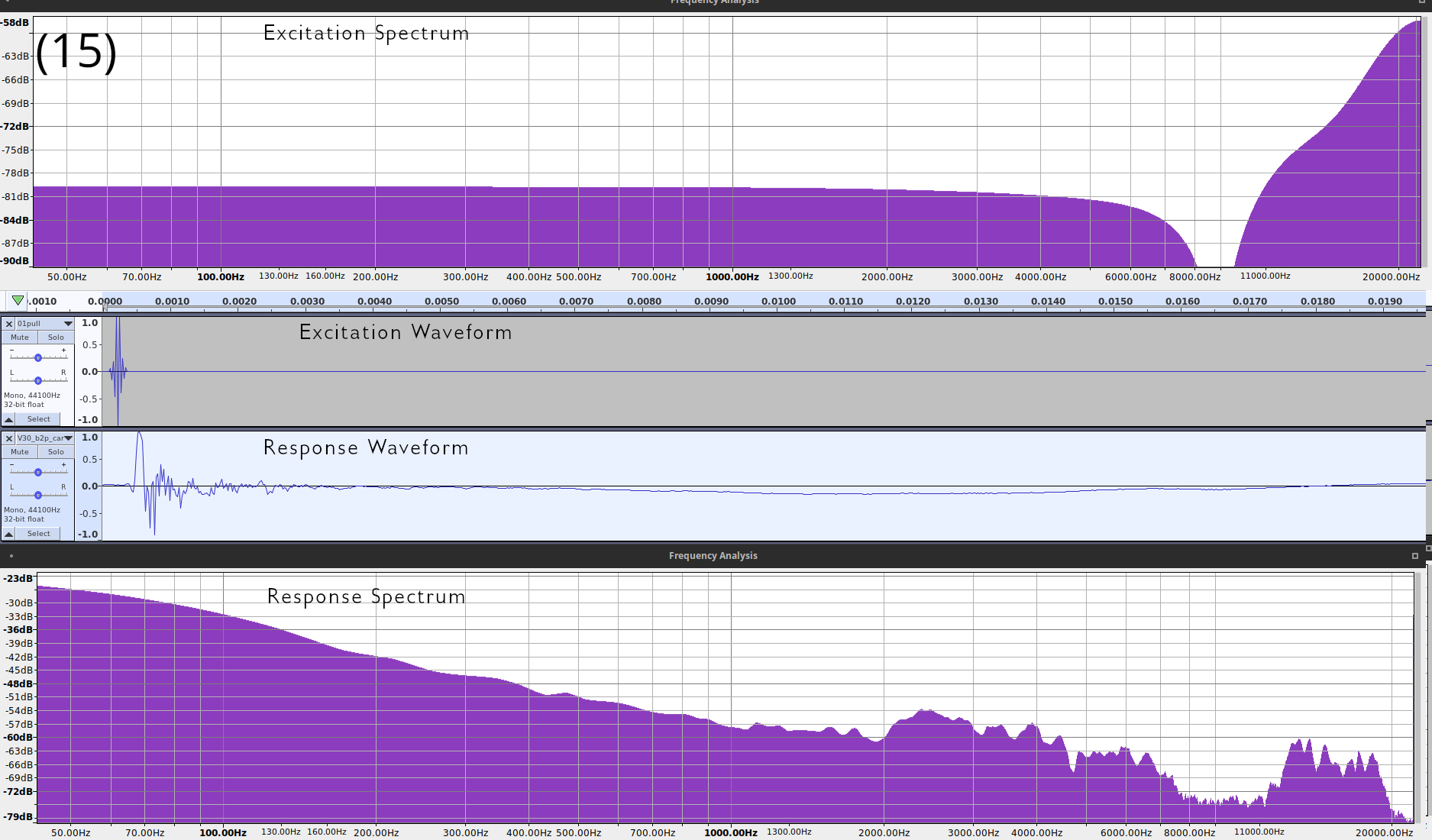Viewport: 1432px width, 840px height.
Task: Click the '32-bit float' info on the V30_b2p_car track
Action: click(x=24, y=519)
